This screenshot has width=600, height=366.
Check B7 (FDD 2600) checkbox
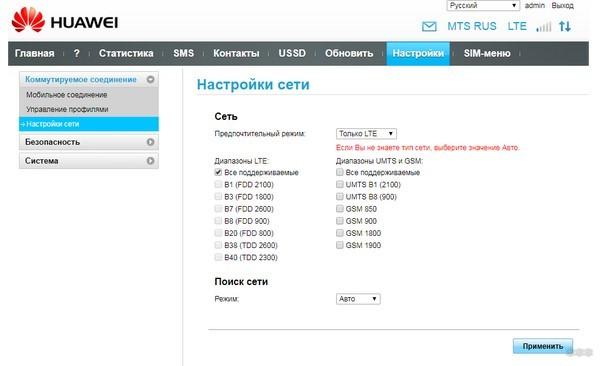point(218,209)
